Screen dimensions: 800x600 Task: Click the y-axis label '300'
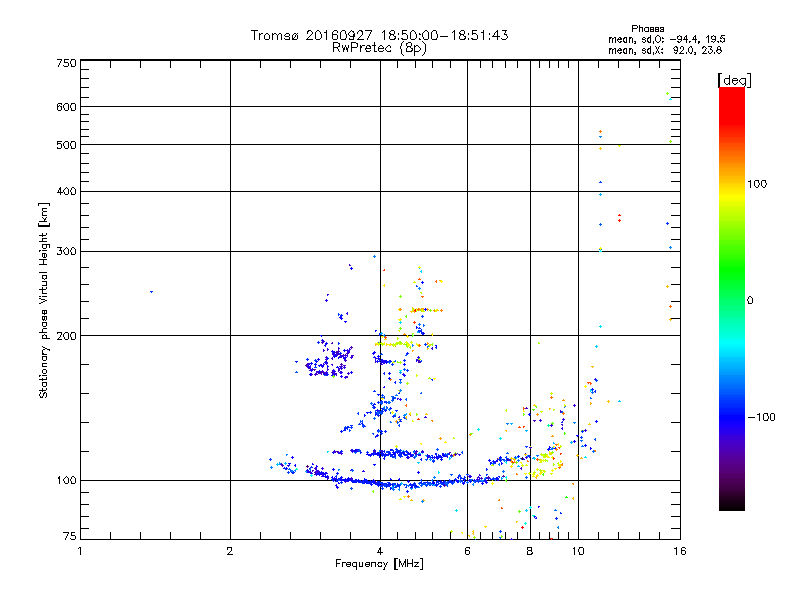click(x=66, y=252)
